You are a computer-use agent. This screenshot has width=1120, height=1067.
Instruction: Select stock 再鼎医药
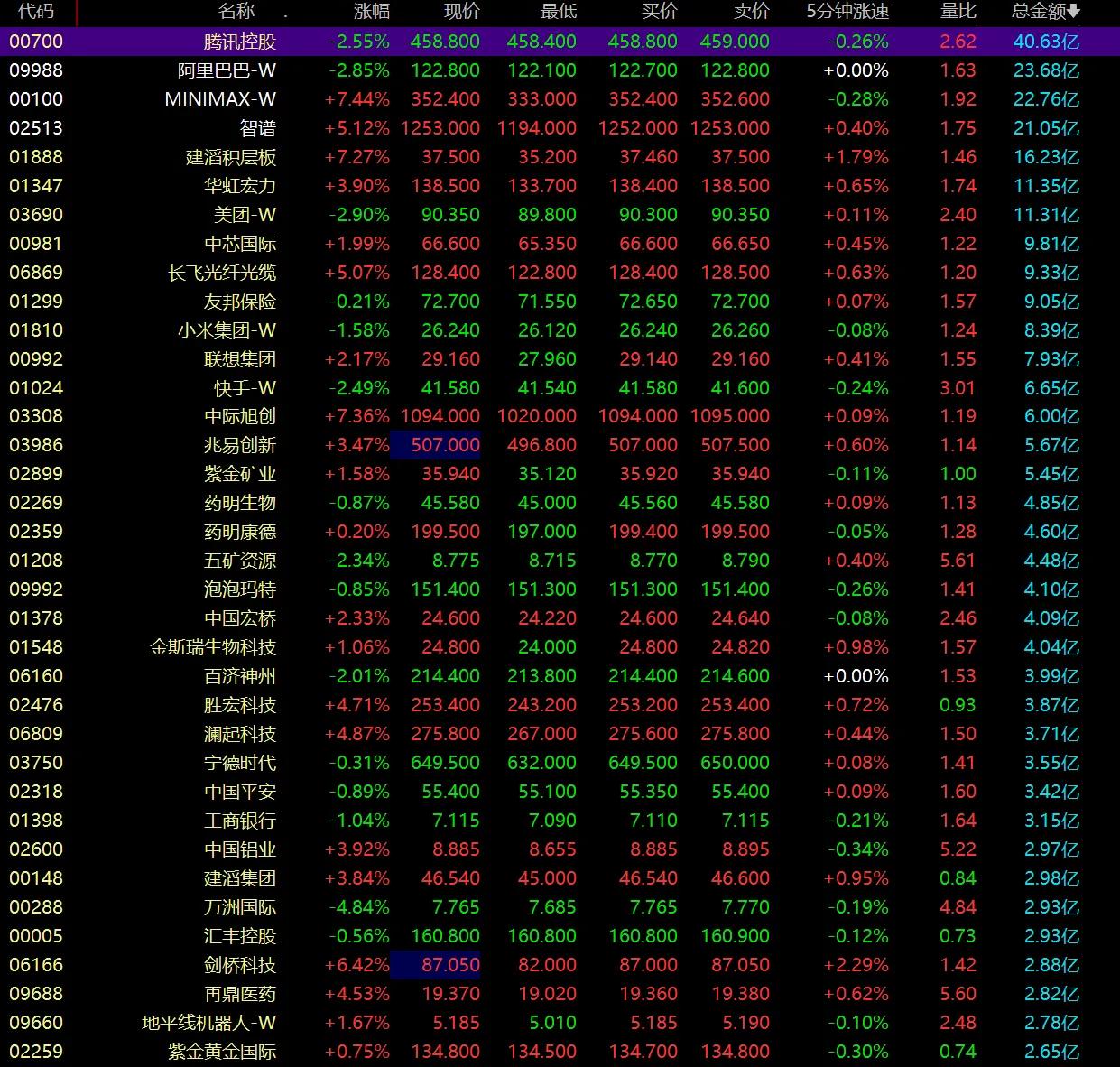point(240,994)
